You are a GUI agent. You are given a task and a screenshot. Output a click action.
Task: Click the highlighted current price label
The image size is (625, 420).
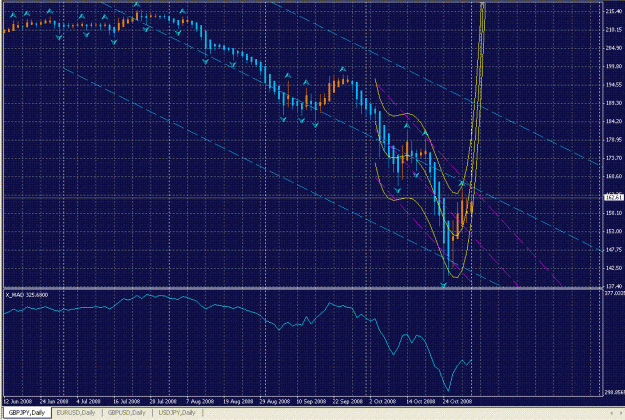point(613,197)
